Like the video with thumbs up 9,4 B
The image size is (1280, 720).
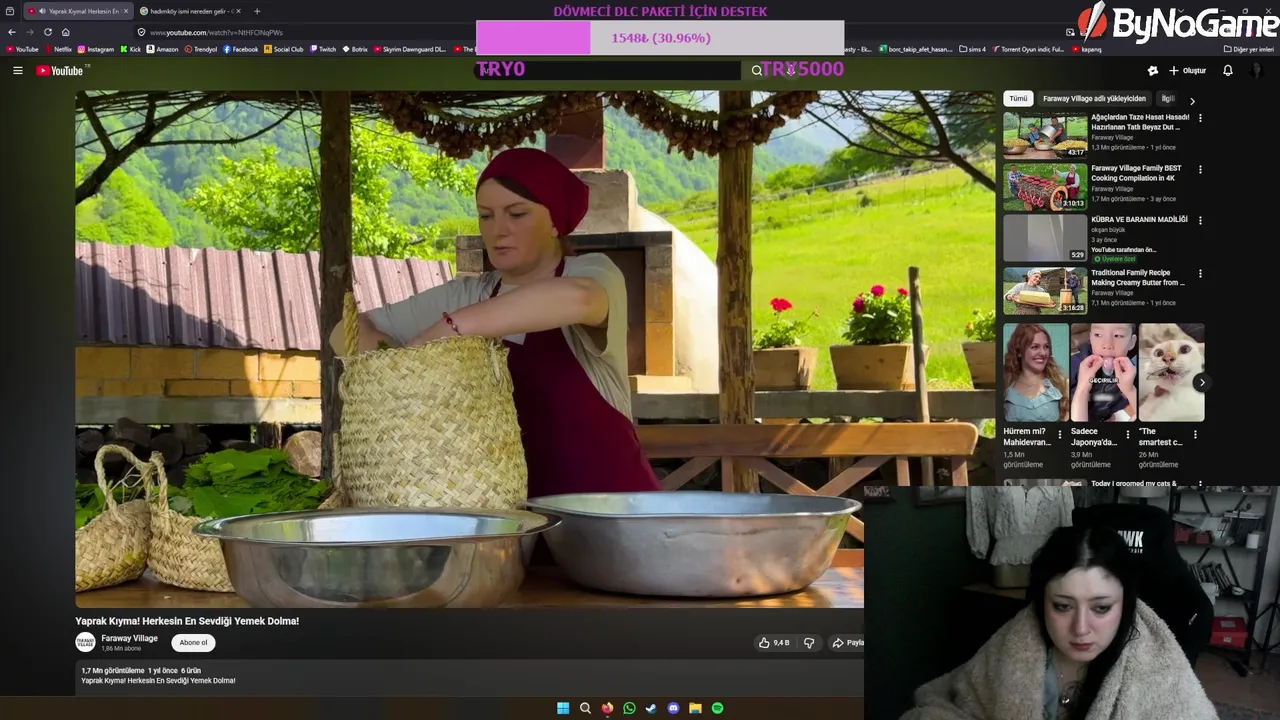click(774, 642)
